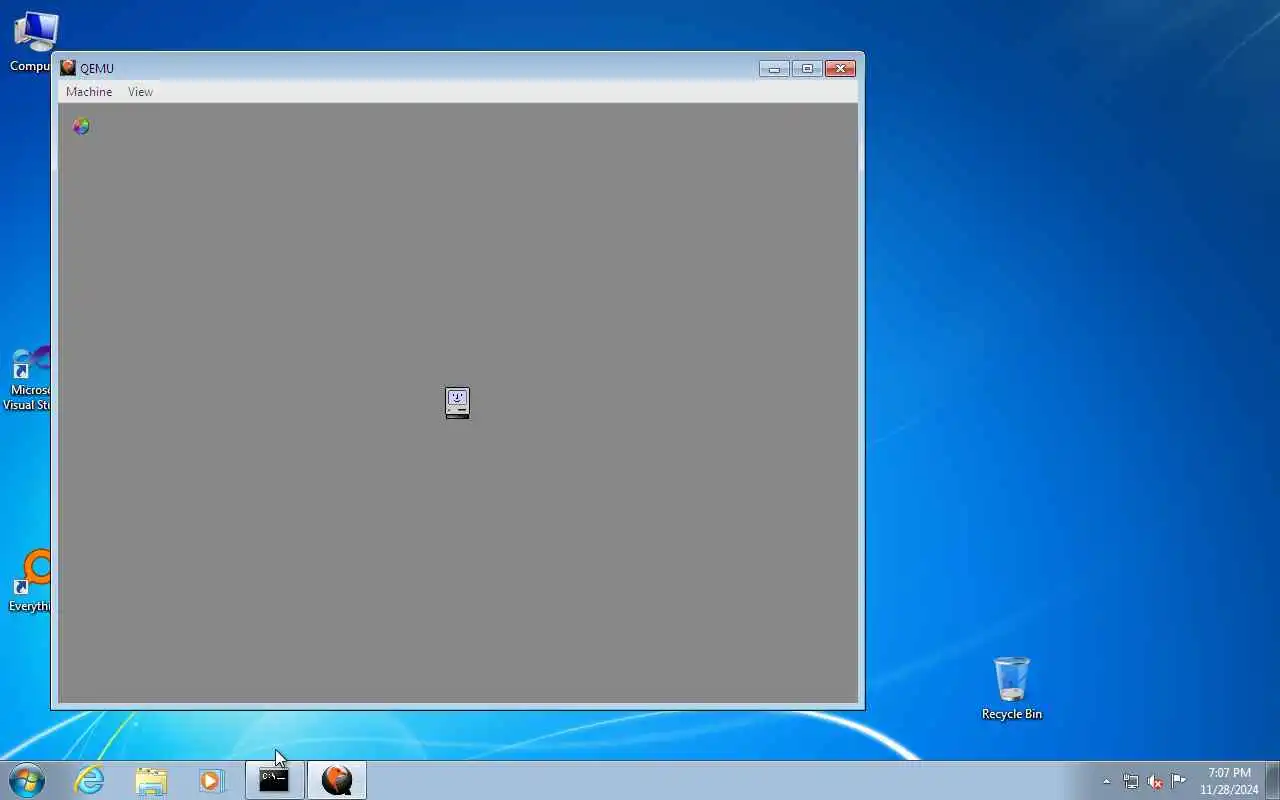Viewport: 1280px width, 800px height.
Task: Click the QEMU title bar logo icon
Action: point(68,68)
